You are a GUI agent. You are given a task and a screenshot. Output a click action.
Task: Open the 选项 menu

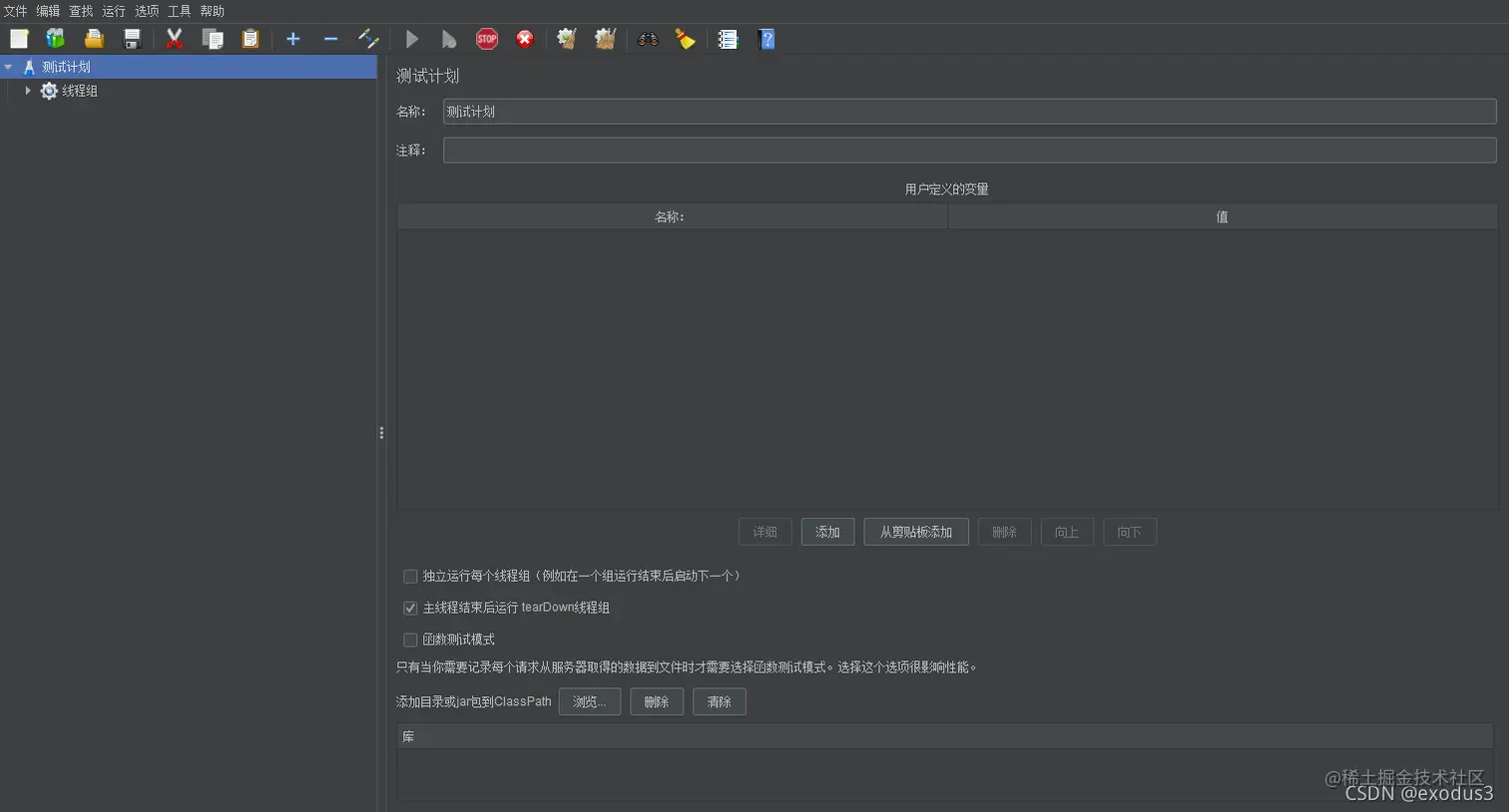pyautogui.click(x=146, y=11)
